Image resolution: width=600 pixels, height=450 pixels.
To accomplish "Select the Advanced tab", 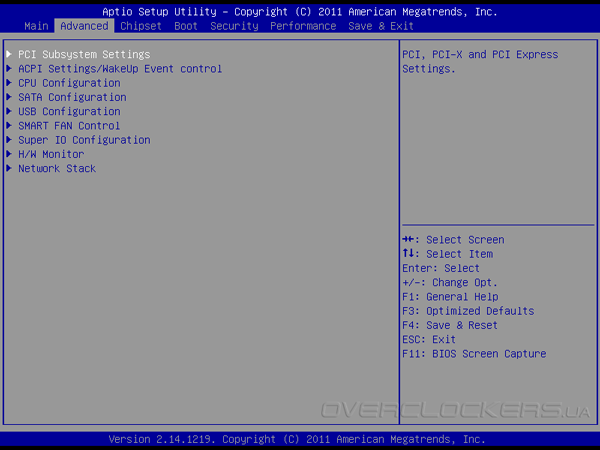I will 84,26.
